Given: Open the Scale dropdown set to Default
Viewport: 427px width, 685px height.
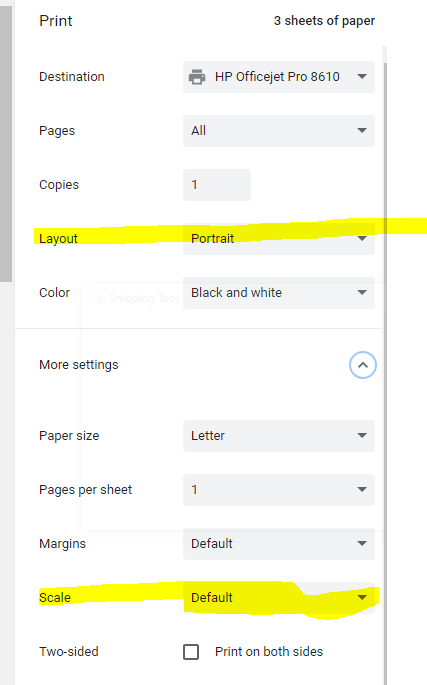Looking at the screenshot, I should click(x=279, y=598).
